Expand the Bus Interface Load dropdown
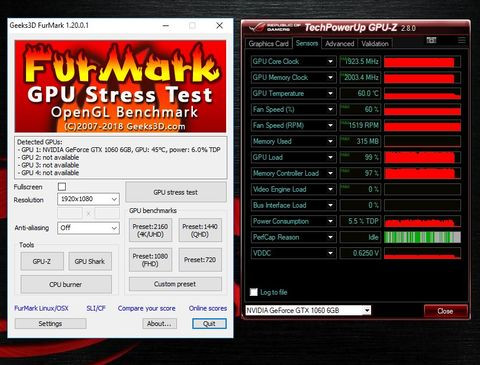The height and width of the screenshot is (365, 480). click(x=330, y=205)
